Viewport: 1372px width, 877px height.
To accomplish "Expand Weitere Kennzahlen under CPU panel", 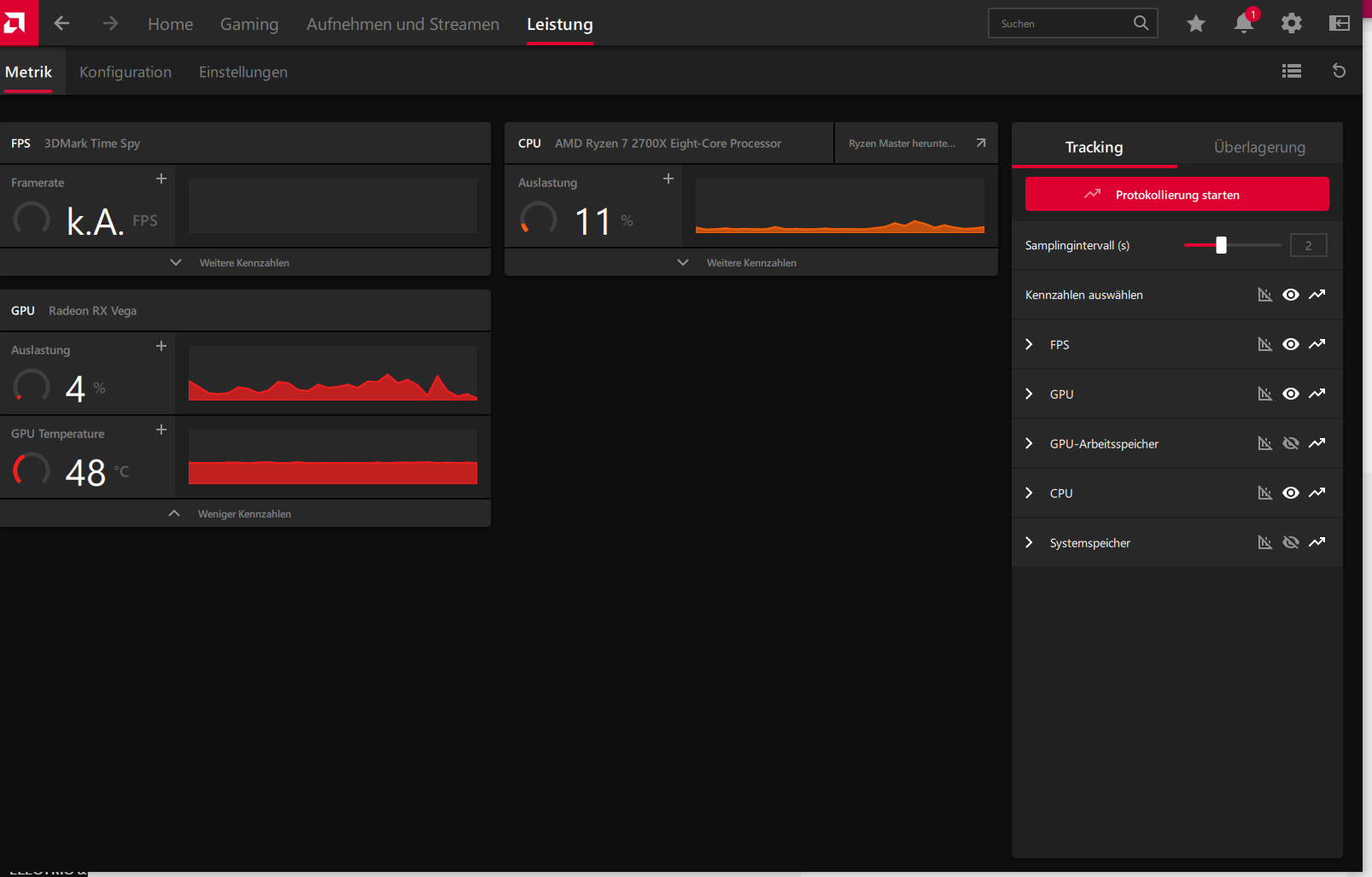I will (x=751, y=262).
